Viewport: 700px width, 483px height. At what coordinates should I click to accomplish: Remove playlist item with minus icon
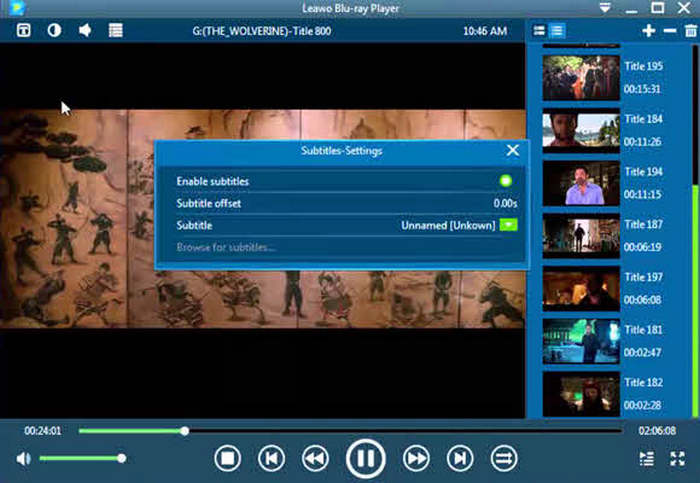(670, 30)
